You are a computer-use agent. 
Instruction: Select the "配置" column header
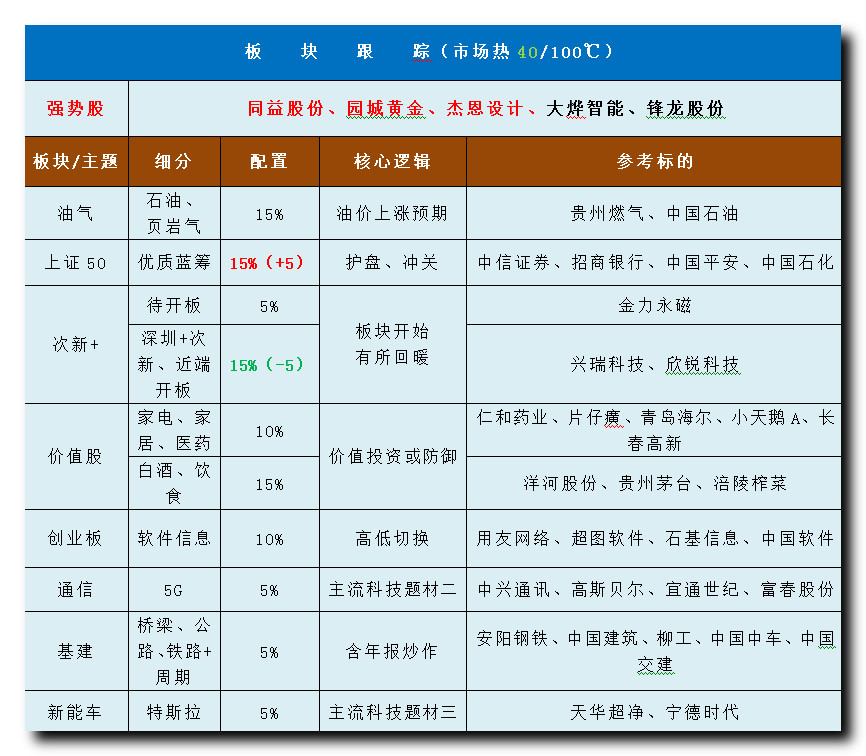[270, 161]
